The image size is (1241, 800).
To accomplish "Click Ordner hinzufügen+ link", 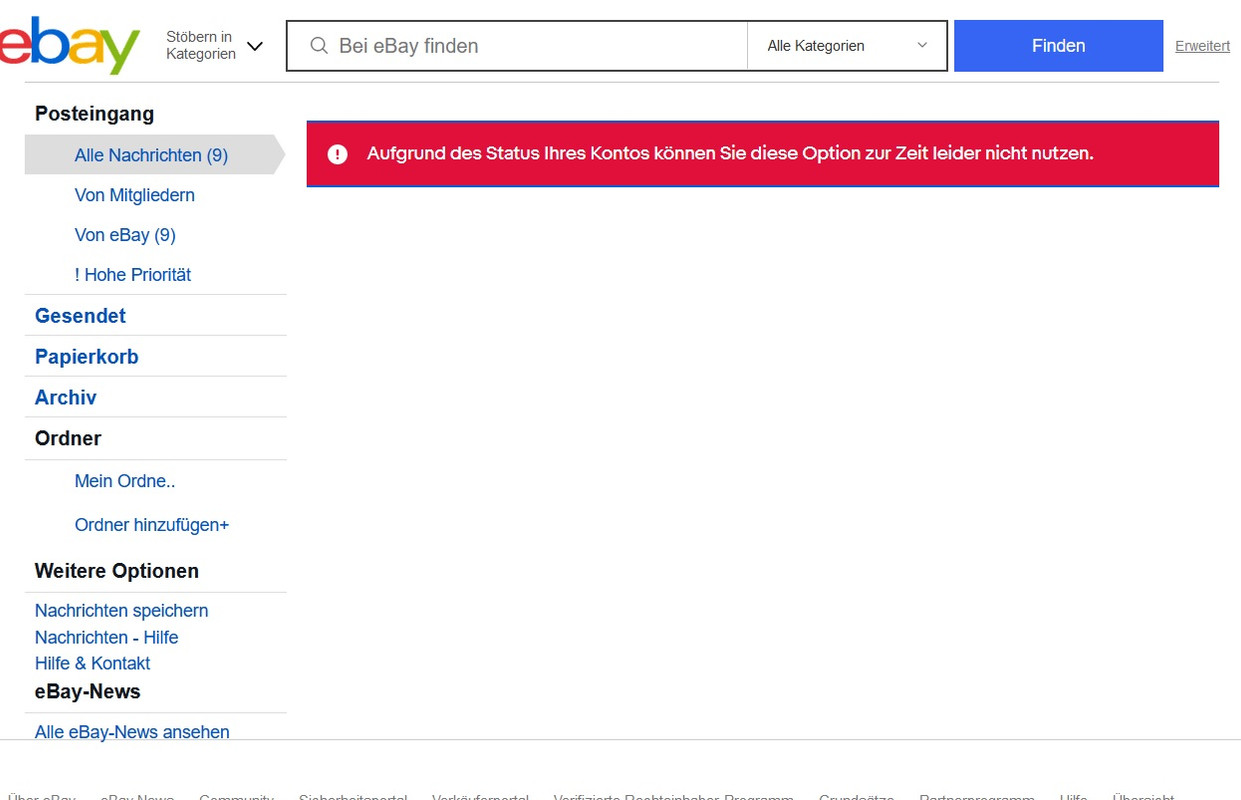I will coord(152,525).
